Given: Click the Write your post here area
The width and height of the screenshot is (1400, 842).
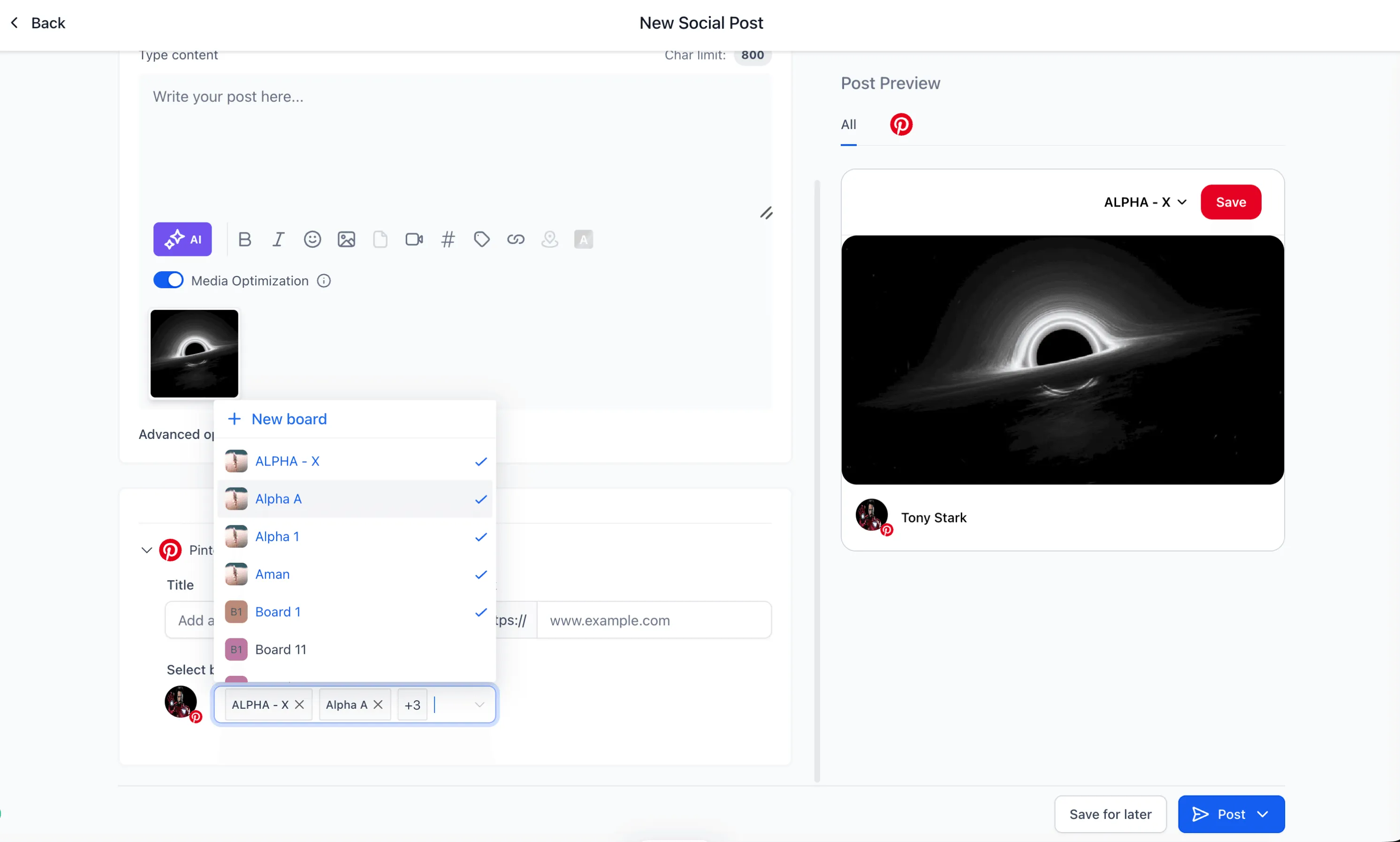Looking at the screenshot, I should [455, 145].
